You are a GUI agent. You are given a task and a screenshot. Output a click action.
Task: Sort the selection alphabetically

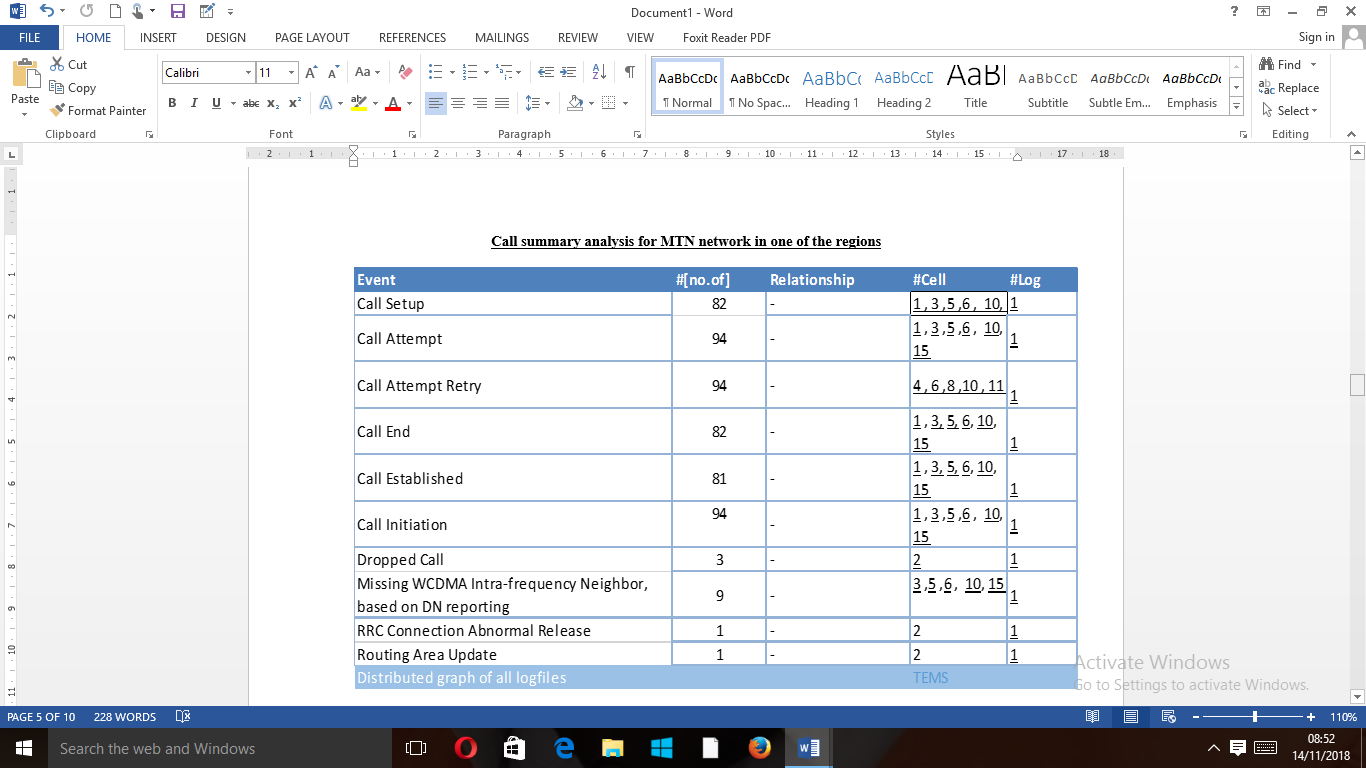(x=600, y=72)
